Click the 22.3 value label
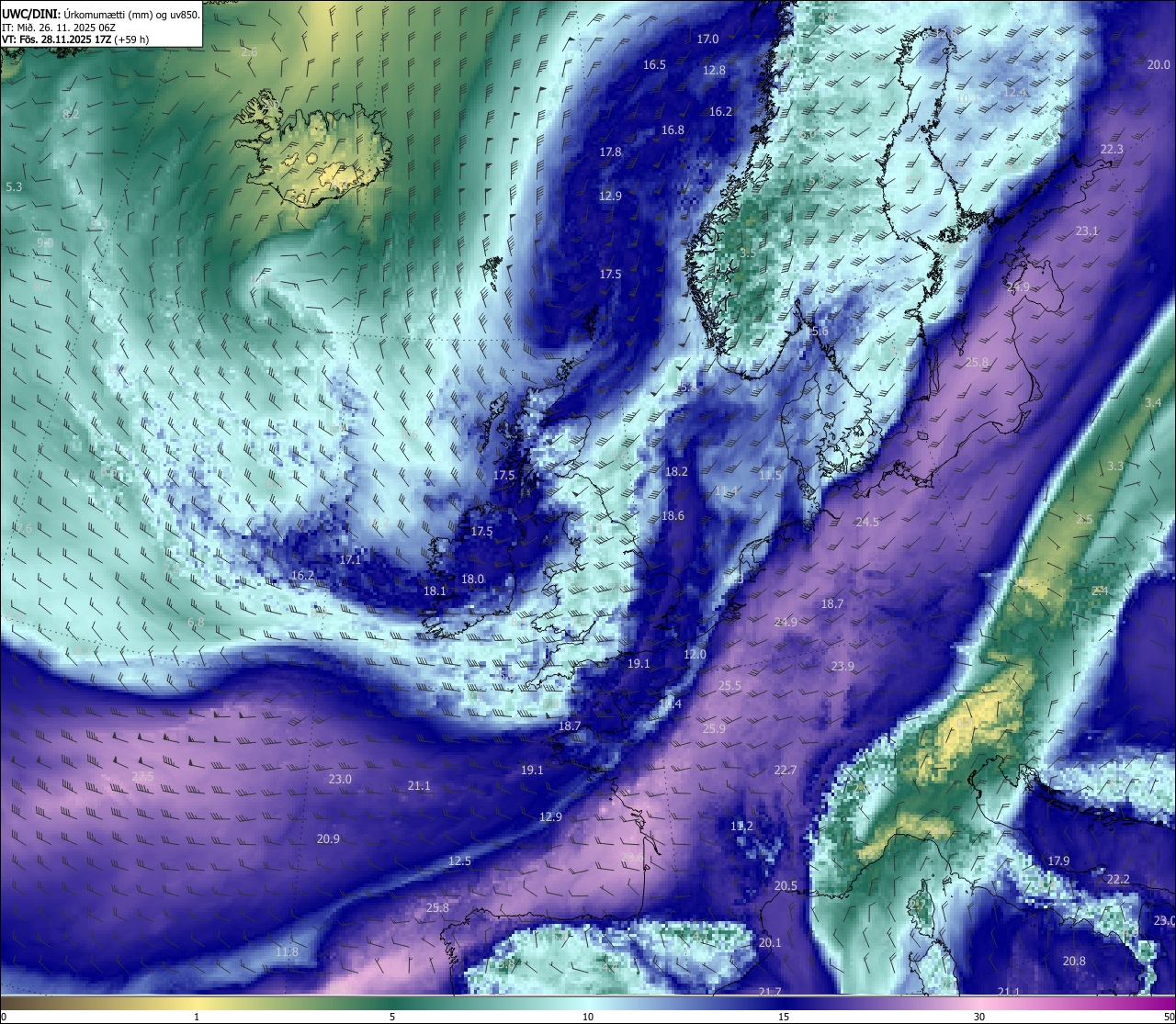Screen dimensions: 1176x1024 [1112, 150]
